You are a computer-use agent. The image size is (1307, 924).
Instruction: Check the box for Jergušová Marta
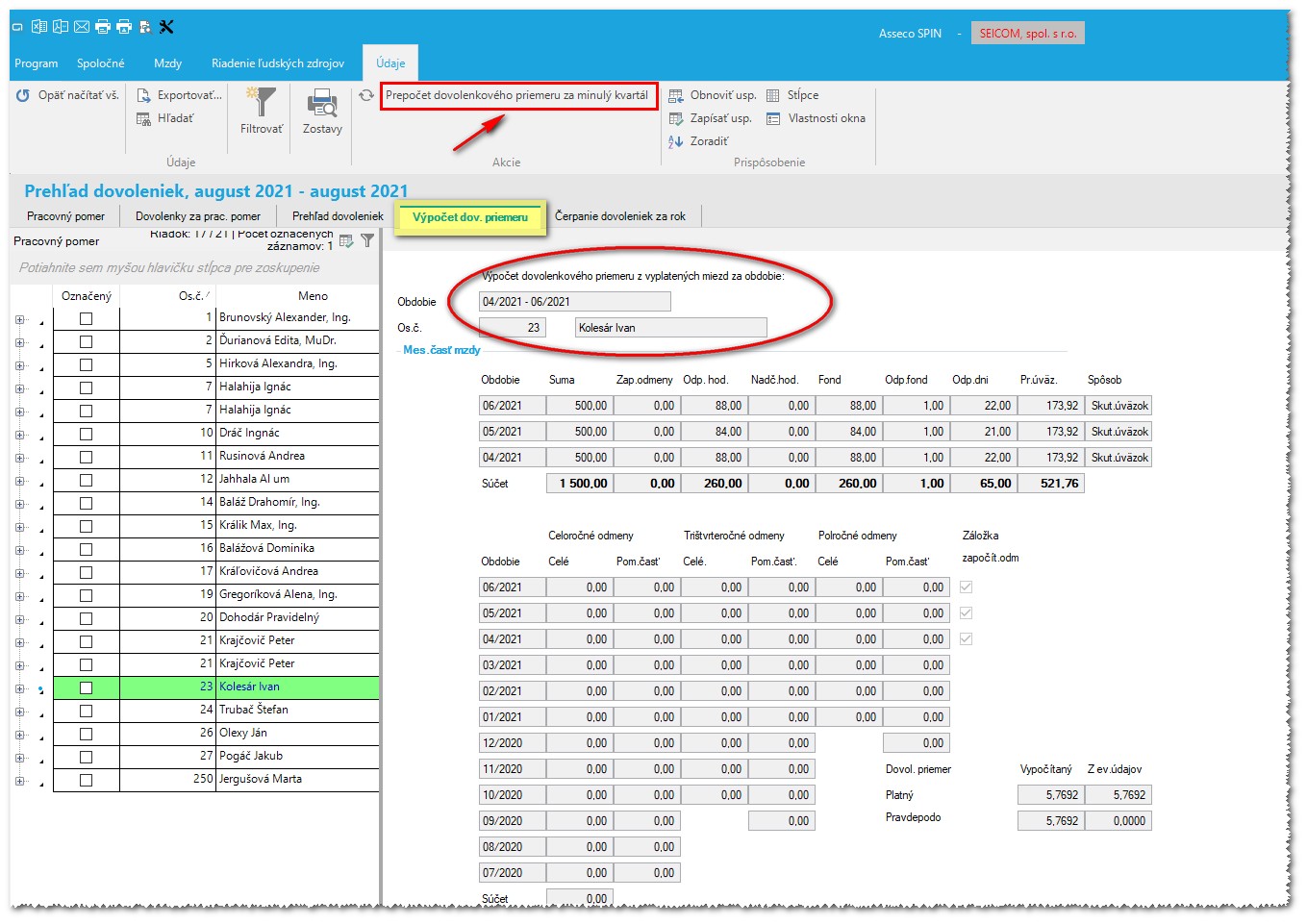pyautogui.click(x=87, y=780)
